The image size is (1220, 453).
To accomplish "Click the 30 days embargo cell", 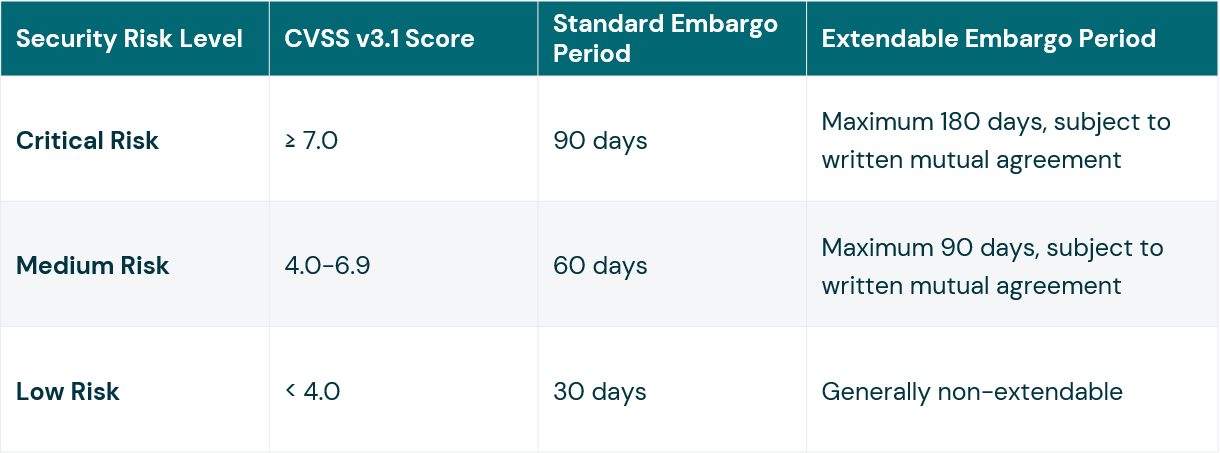I will [600, 391].
